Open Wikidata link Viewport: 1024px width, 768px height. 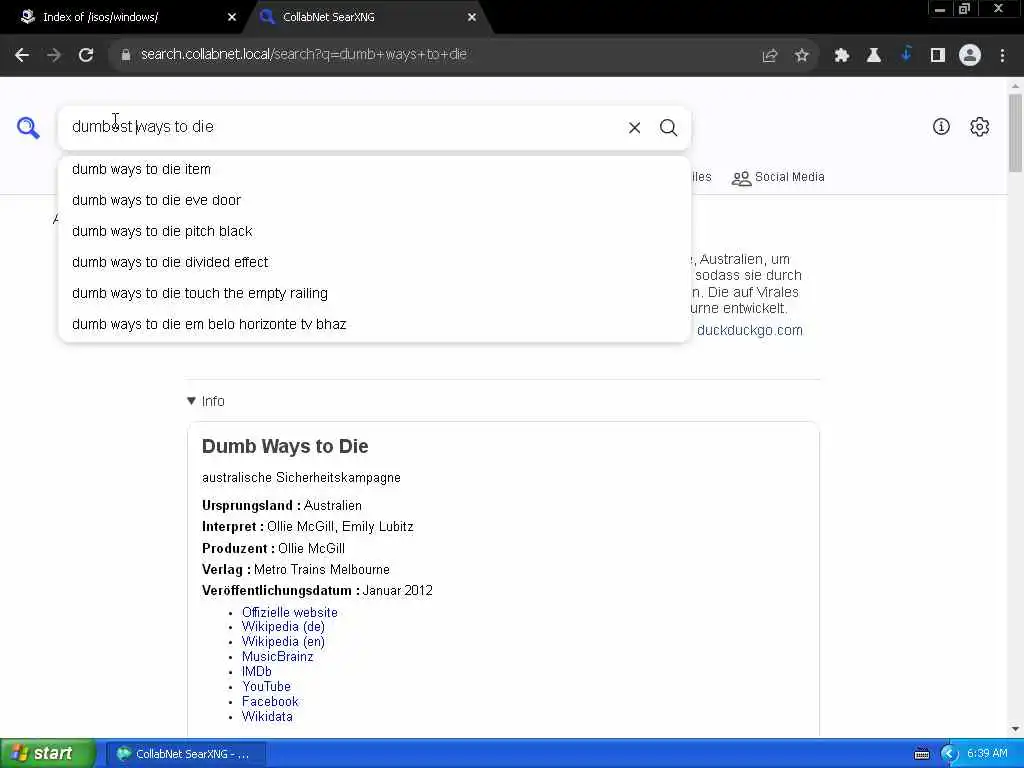[267, 717]
